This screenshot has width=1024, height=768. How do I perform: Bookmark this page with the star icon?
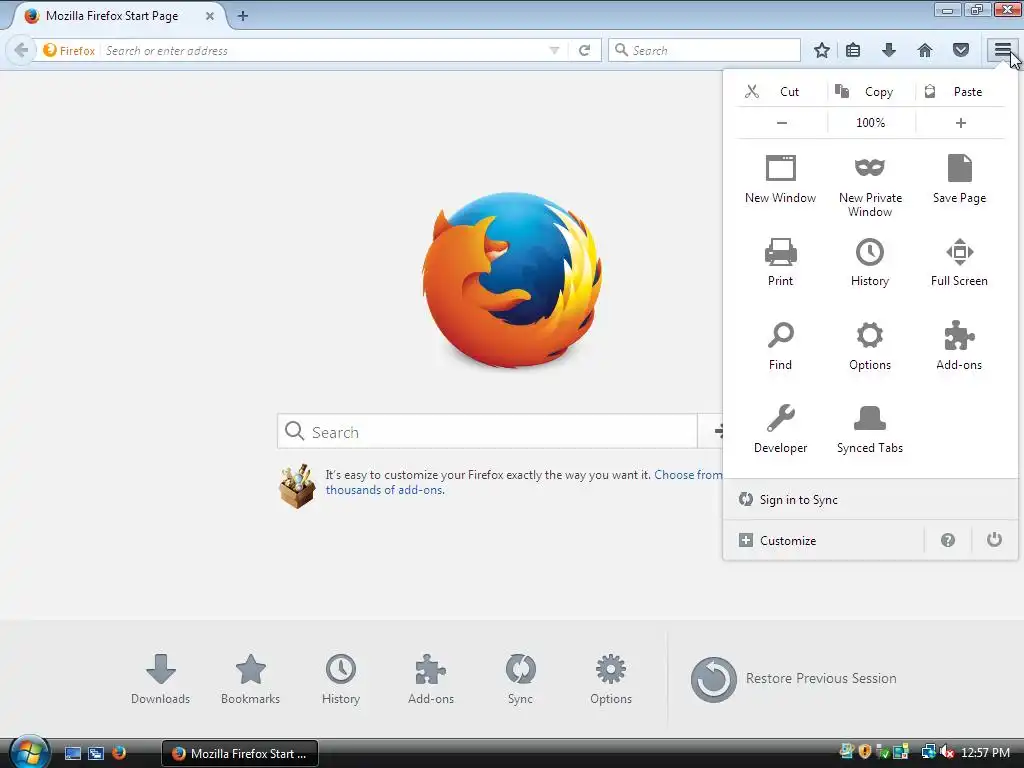[822, 50]
